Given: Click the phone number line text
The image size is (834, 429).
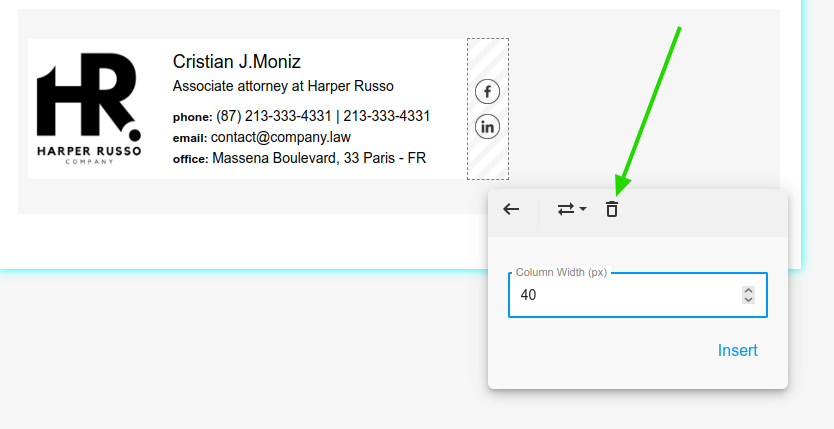Looking at the screenshot, I should click(x=301, y=116).
